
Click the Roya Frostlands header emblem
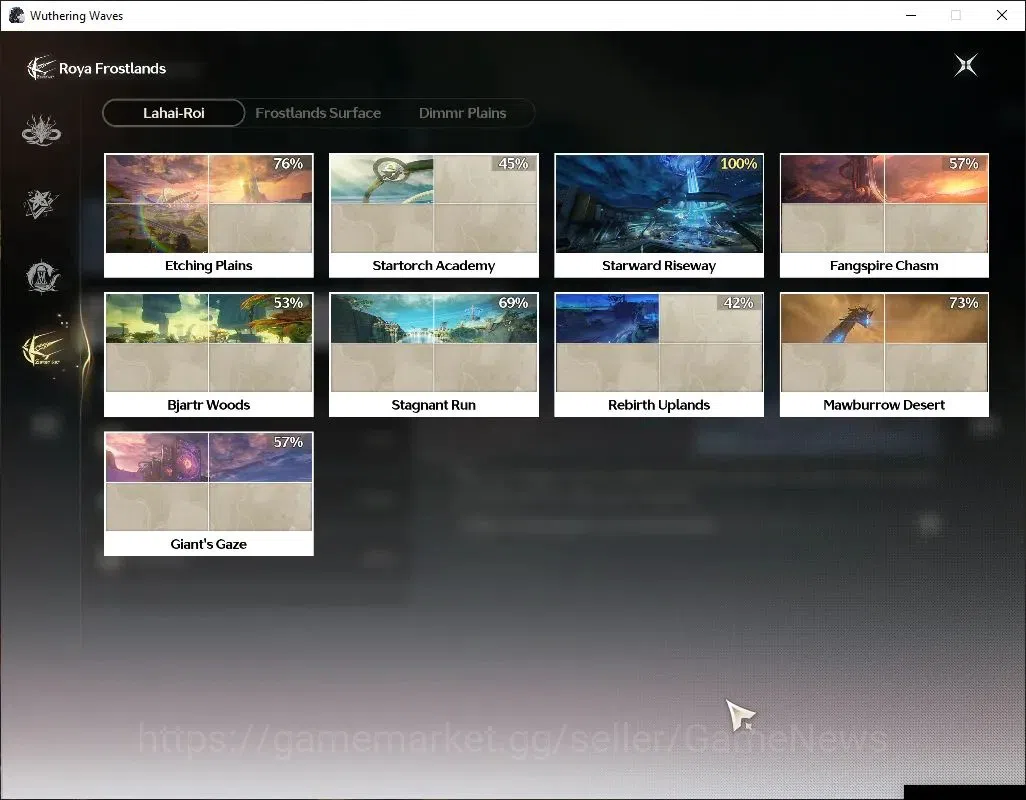coord(40,68)
